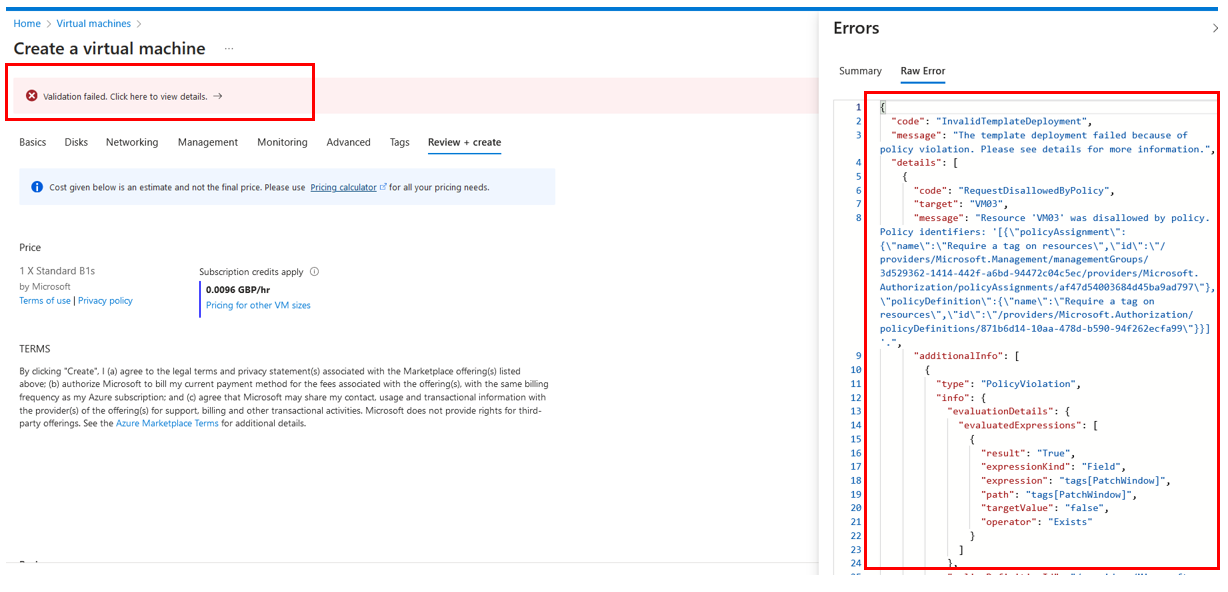This screenshot has height=592, width=1228.
Task: Open the Basics tab
Action: point(33,142)
